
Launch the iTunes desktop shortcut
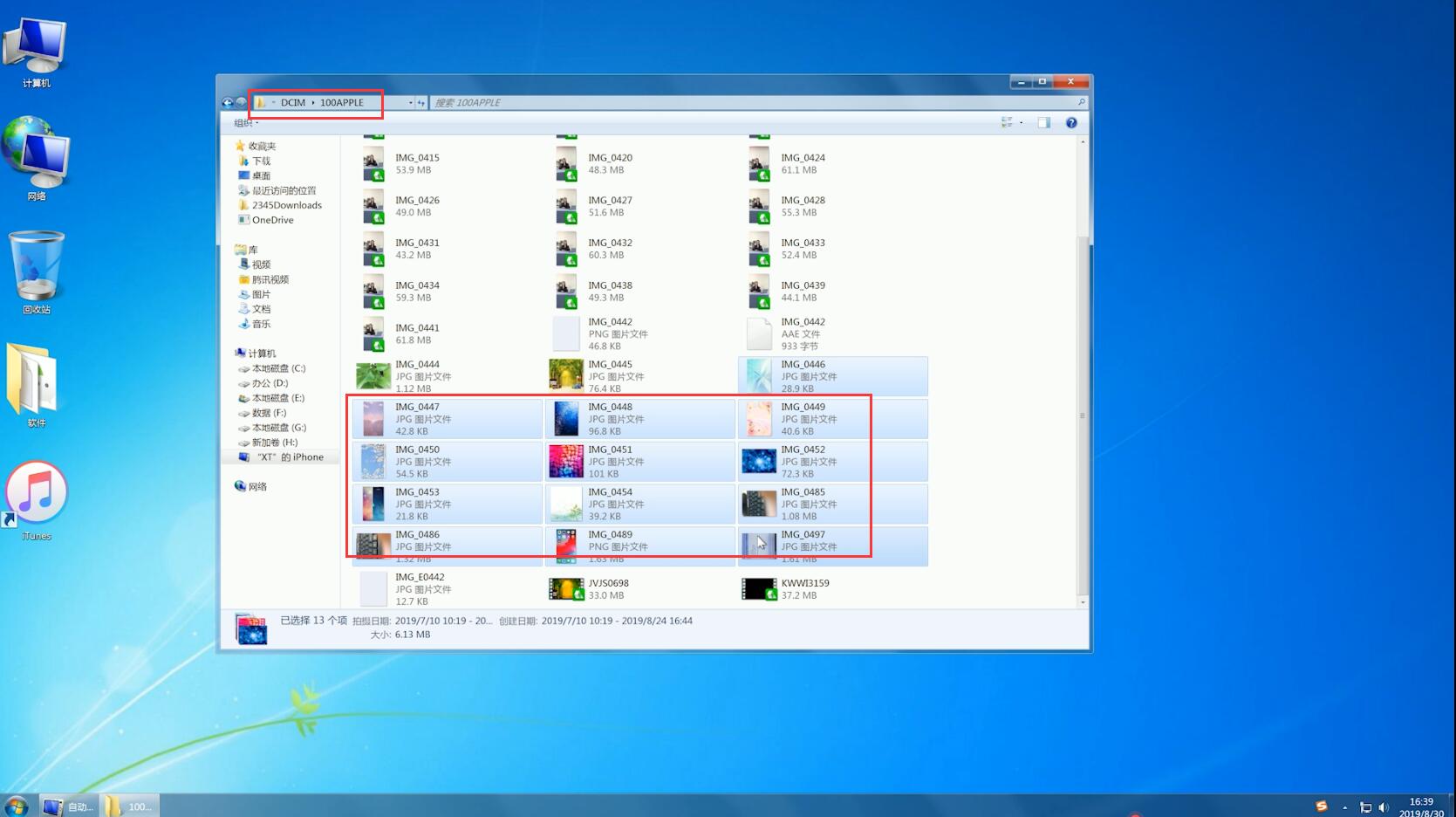click(36, 501)
